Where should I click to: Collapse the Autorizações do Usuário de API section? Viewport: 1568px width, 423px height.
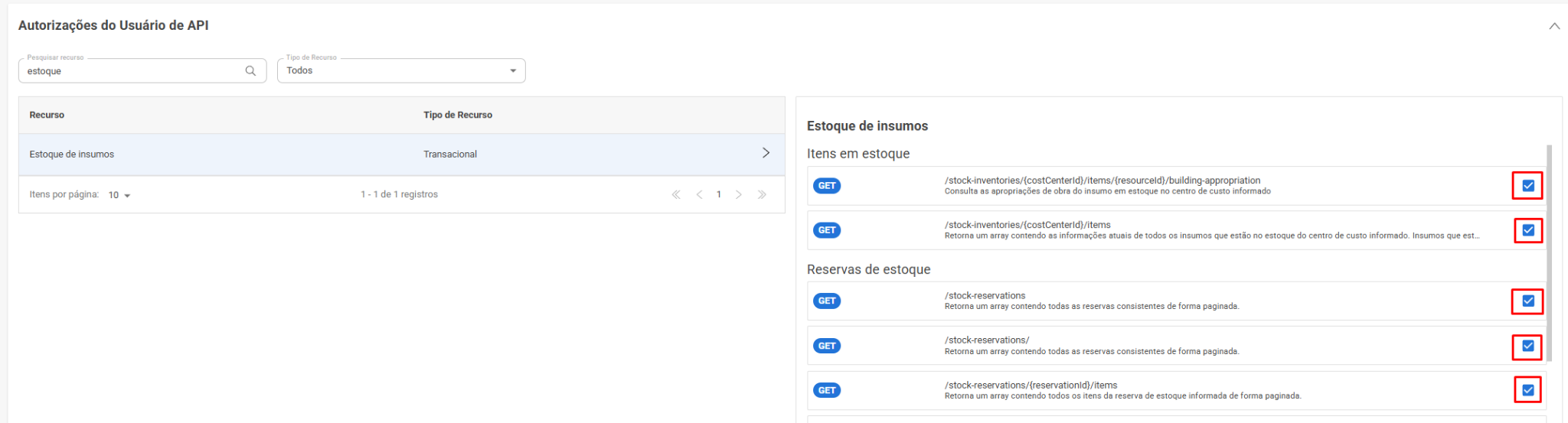tap(1554, 26)
